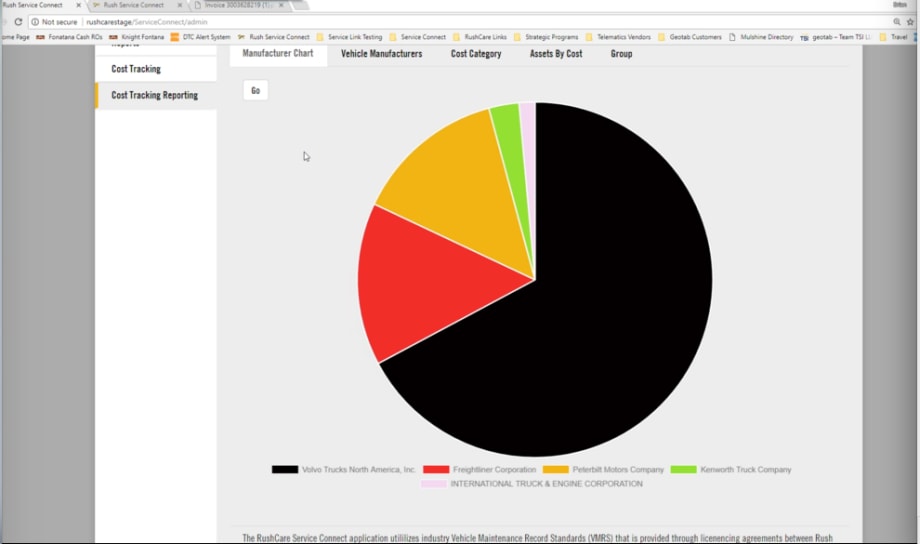The width and height of the screenshot is (920, 544).
Task: Bookmark this page with the star icon
Action: tap(910, 22)
